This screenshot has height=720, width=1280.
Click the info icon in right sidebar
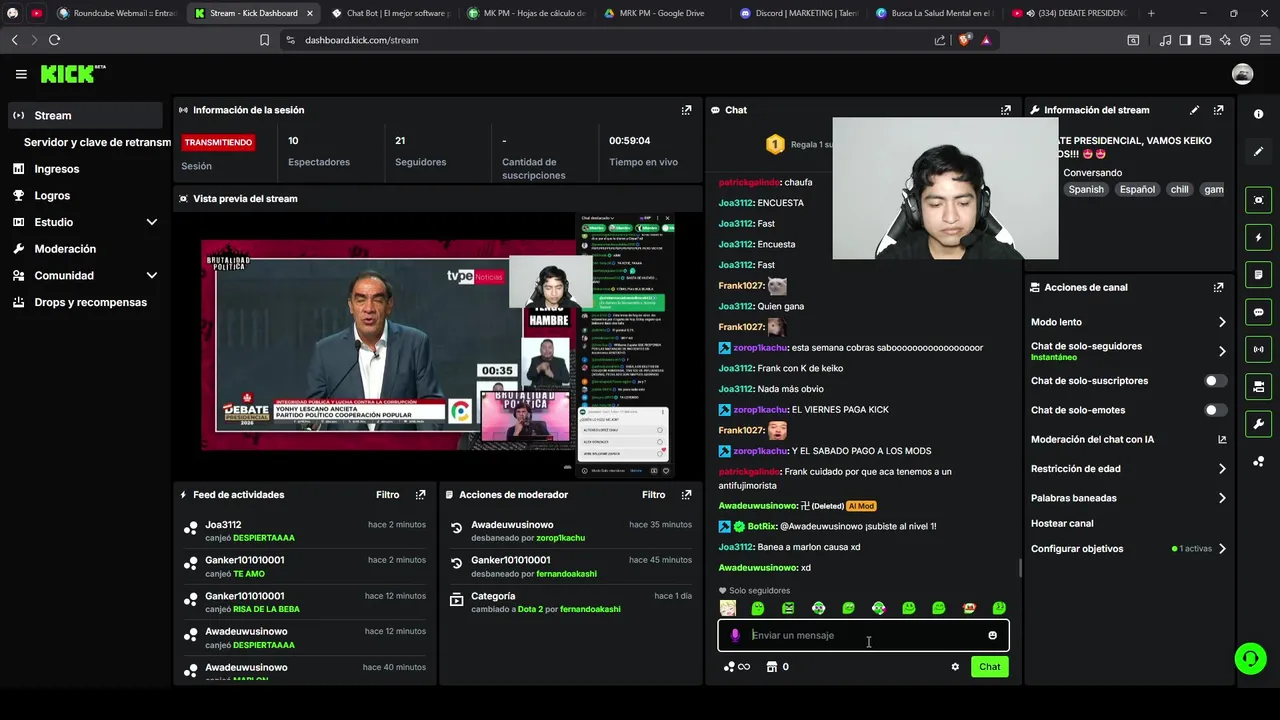tap(1258, 114)
